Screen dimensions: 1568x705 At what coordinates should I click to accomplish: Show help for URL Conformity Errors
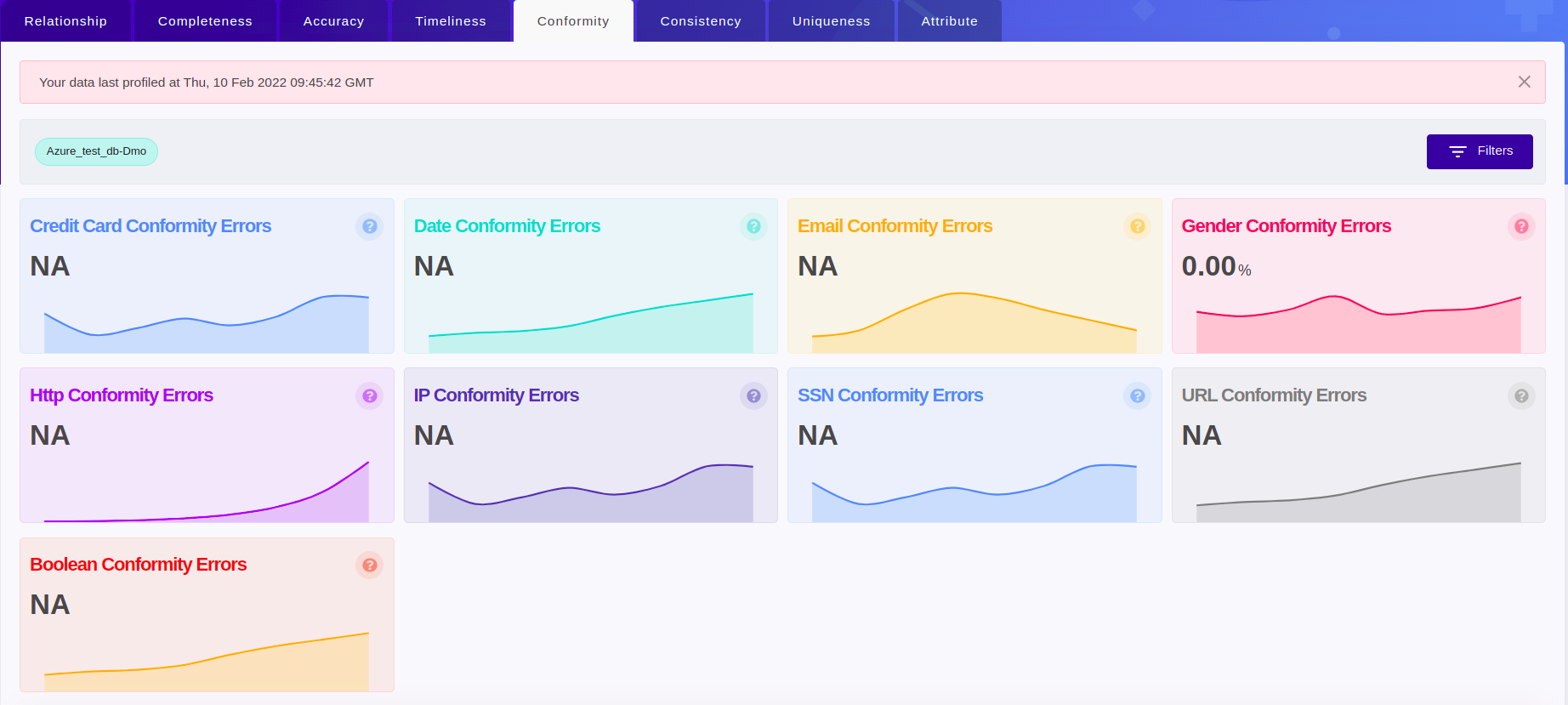click(1521, 395)
